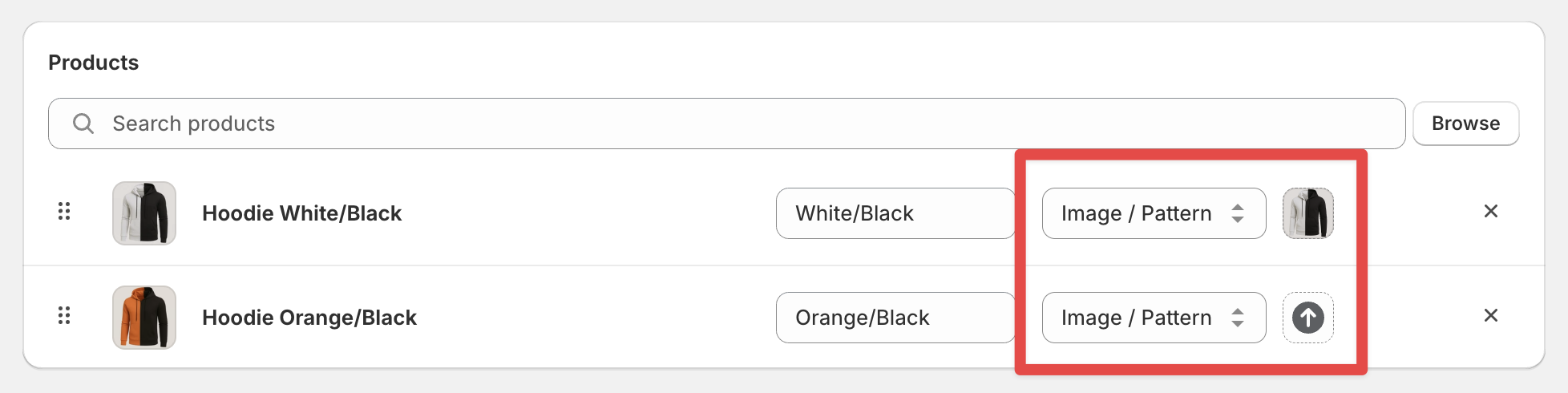Click the up-down arrows on the White/Black swatch type selector

point(1238,213)
